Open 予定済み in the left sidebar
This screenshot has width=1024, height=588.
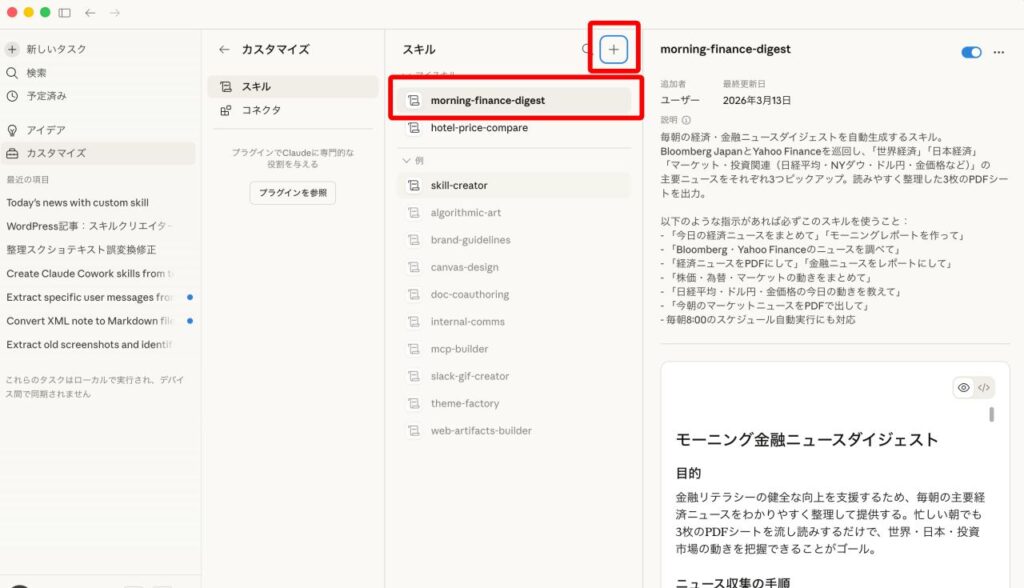pyautogui.click(x=47, y=96)
